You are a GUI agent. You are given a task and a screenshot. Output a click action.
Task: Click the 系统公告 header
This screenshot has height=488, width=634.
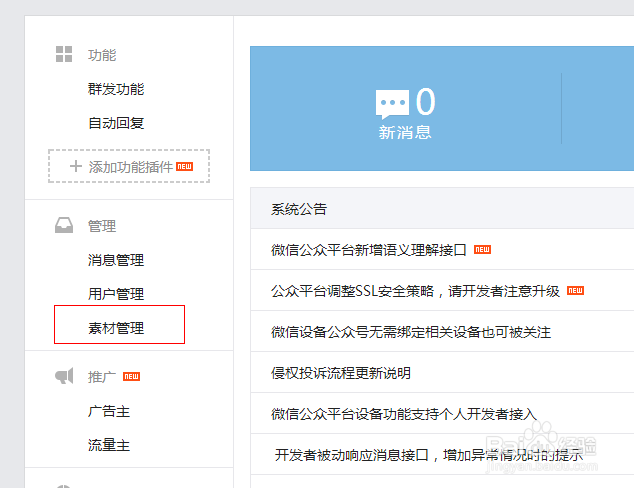[x=299, y=209]
